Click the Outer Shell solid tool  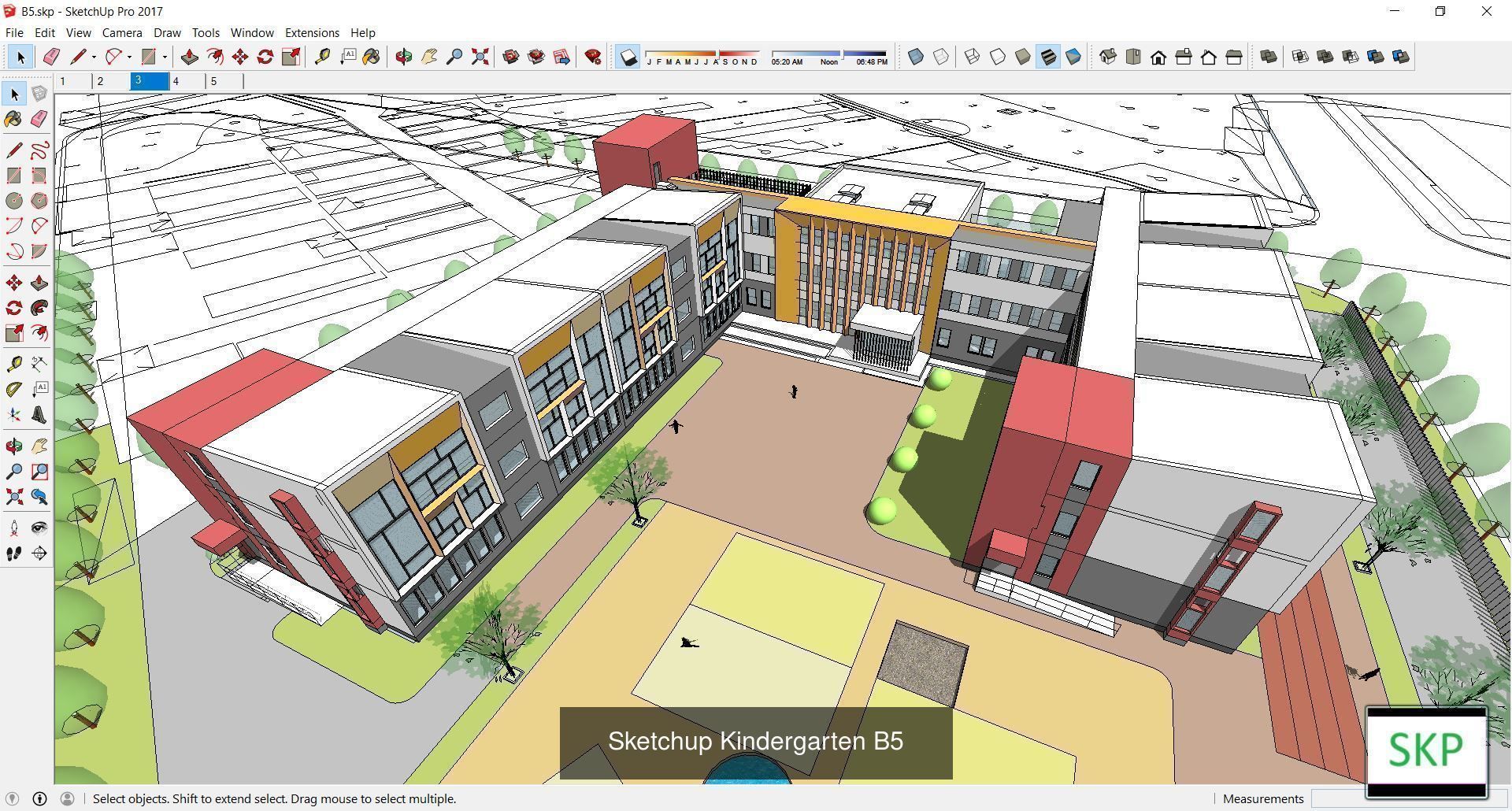tap(1268, 57)
